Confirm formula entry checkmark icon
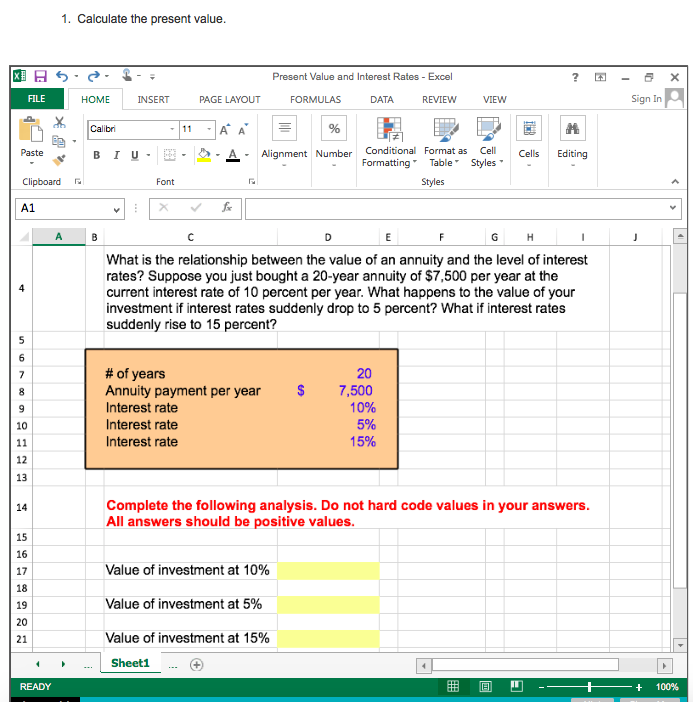This screenshot has width=693, height=702. [x=196, y=207]
